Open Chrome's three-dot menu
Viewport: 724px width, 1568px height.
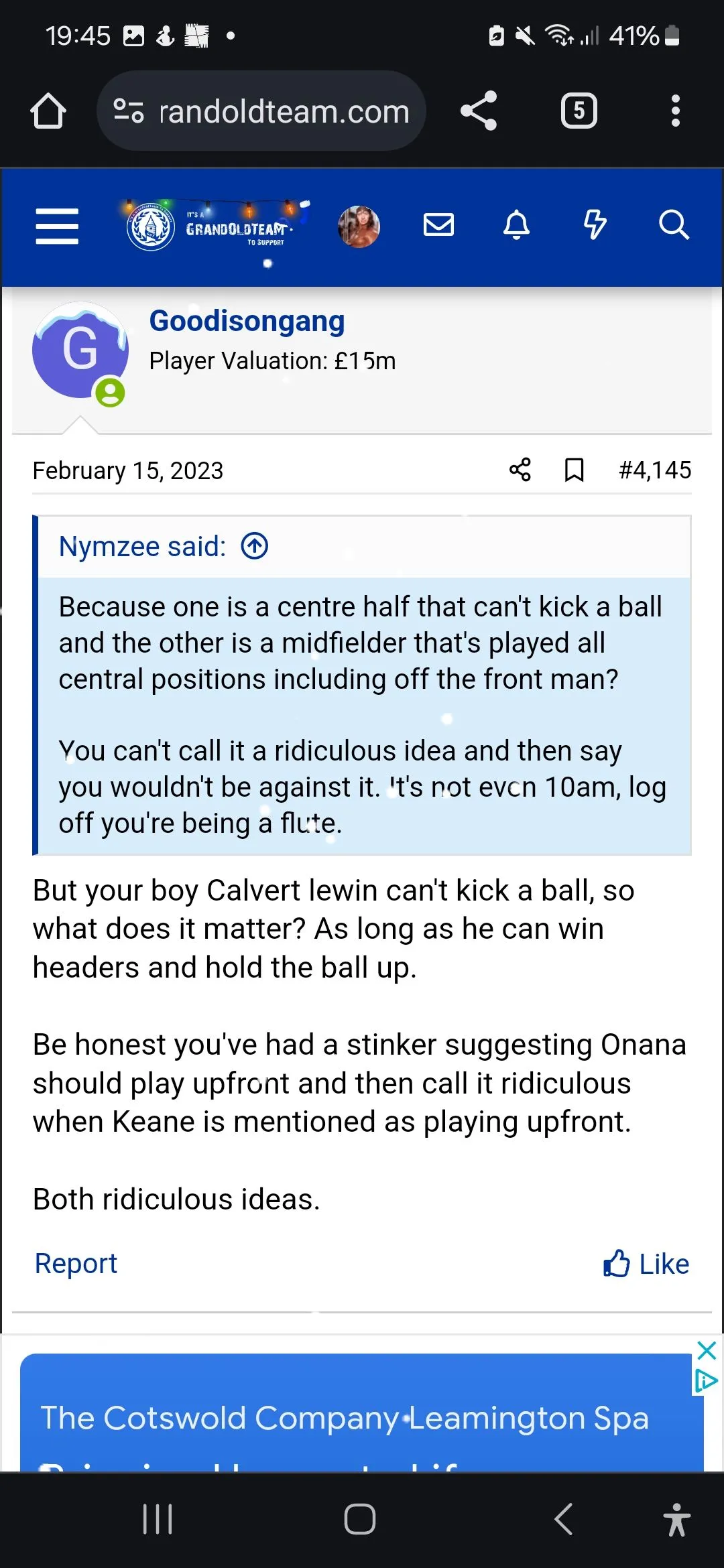tap(675, 111)
